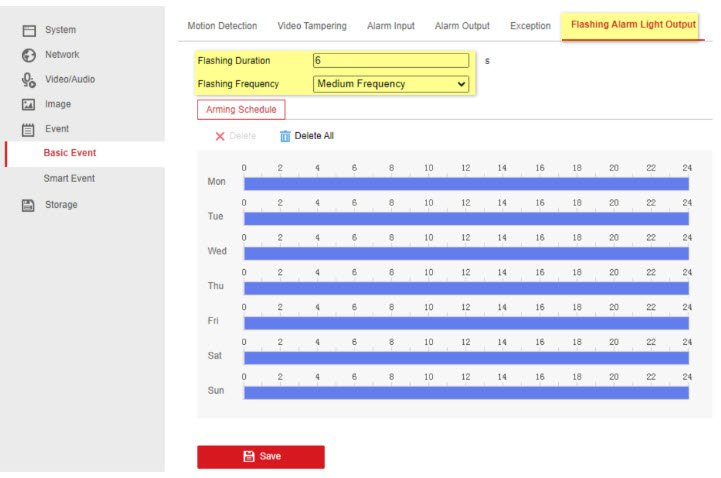The height and width of the screenshot is (478, 721).
Task: Switch to the Motion Detection tab
Action: point(222,26)
